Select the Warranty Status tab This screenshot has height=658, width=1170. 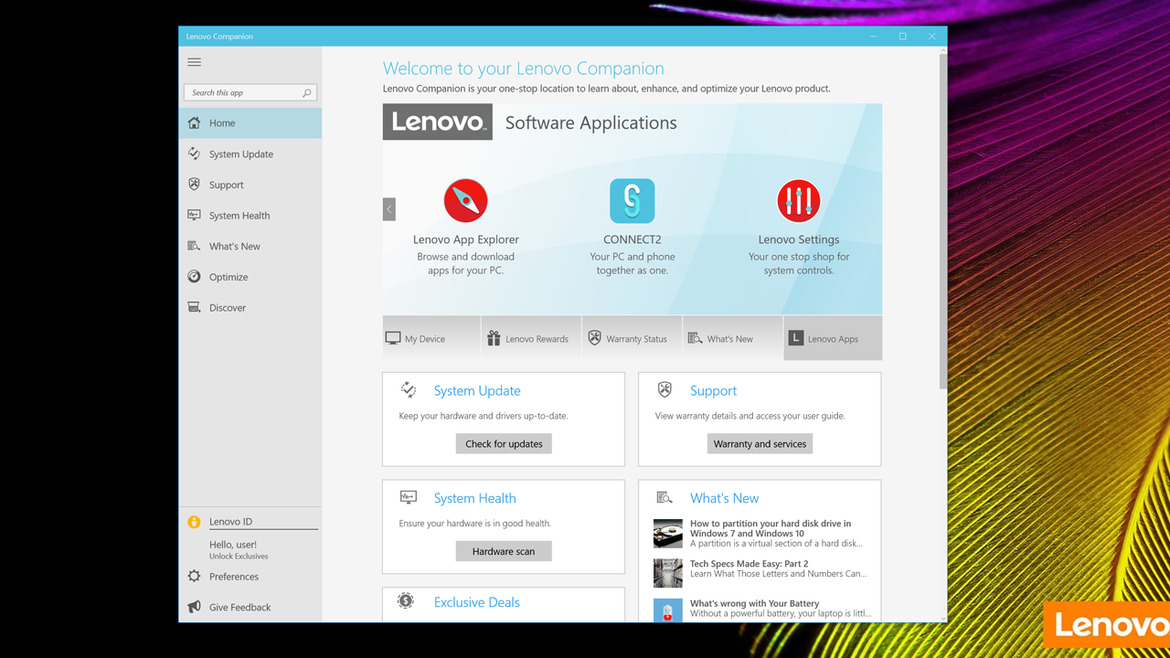632,338
